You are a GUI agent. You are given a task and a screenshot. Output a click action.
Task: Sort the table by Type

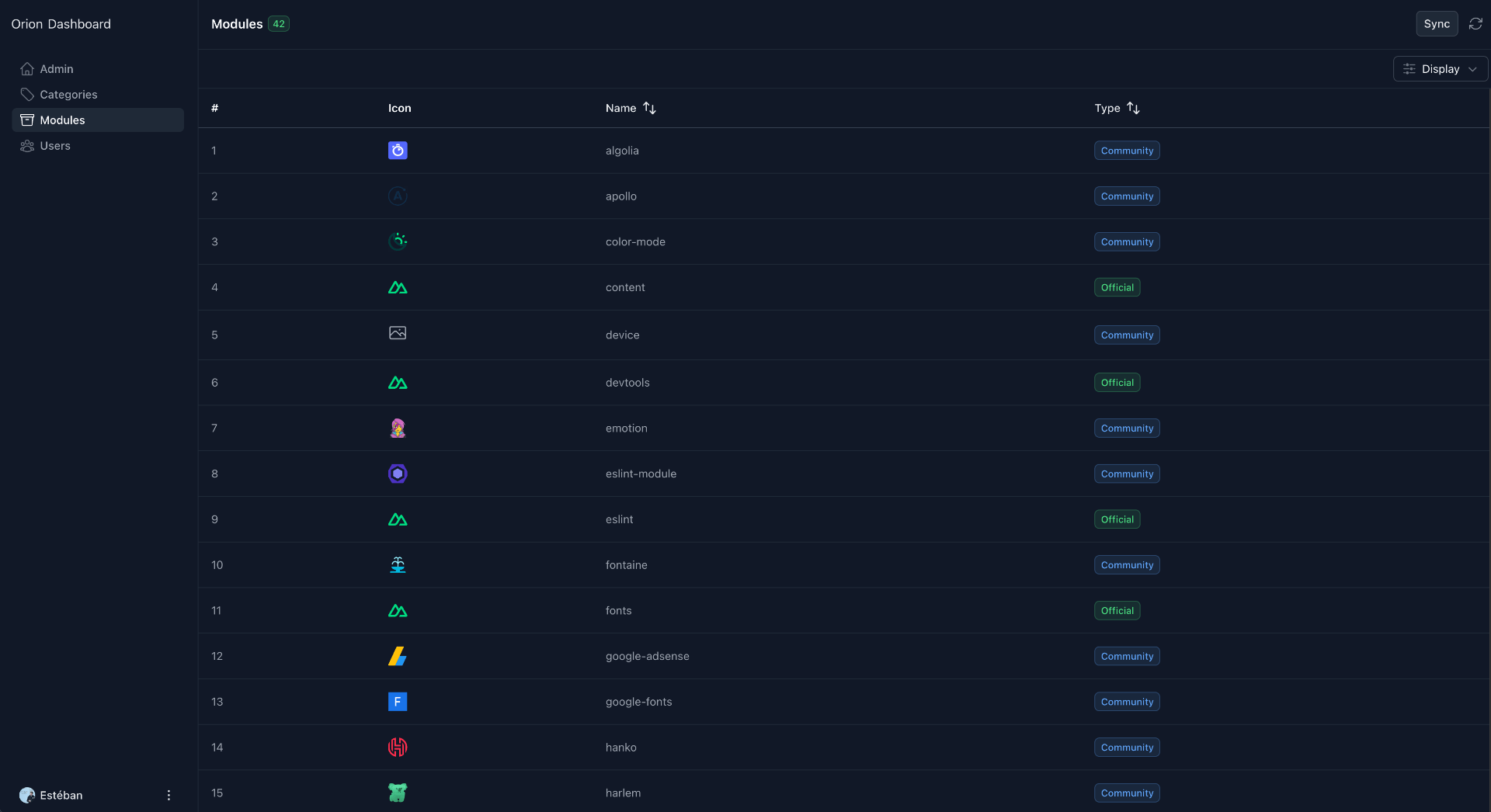[x=1117, y=108]
